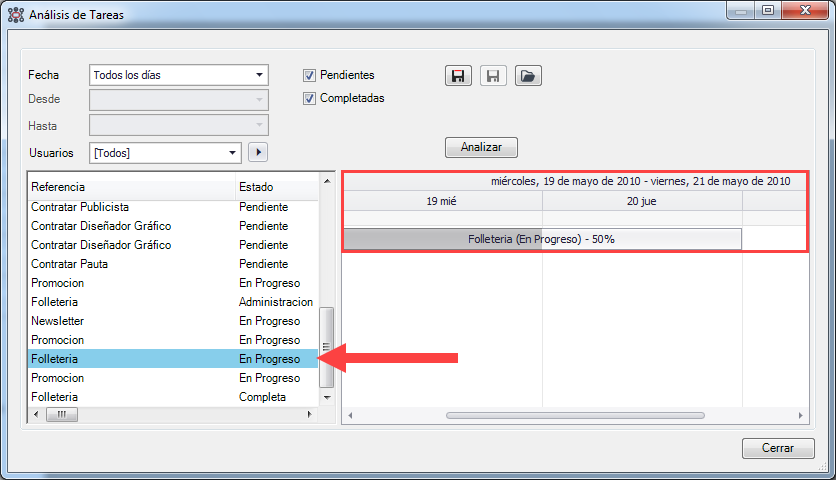
Task: Click the Cerrar button
Action: tap(778, 448)
